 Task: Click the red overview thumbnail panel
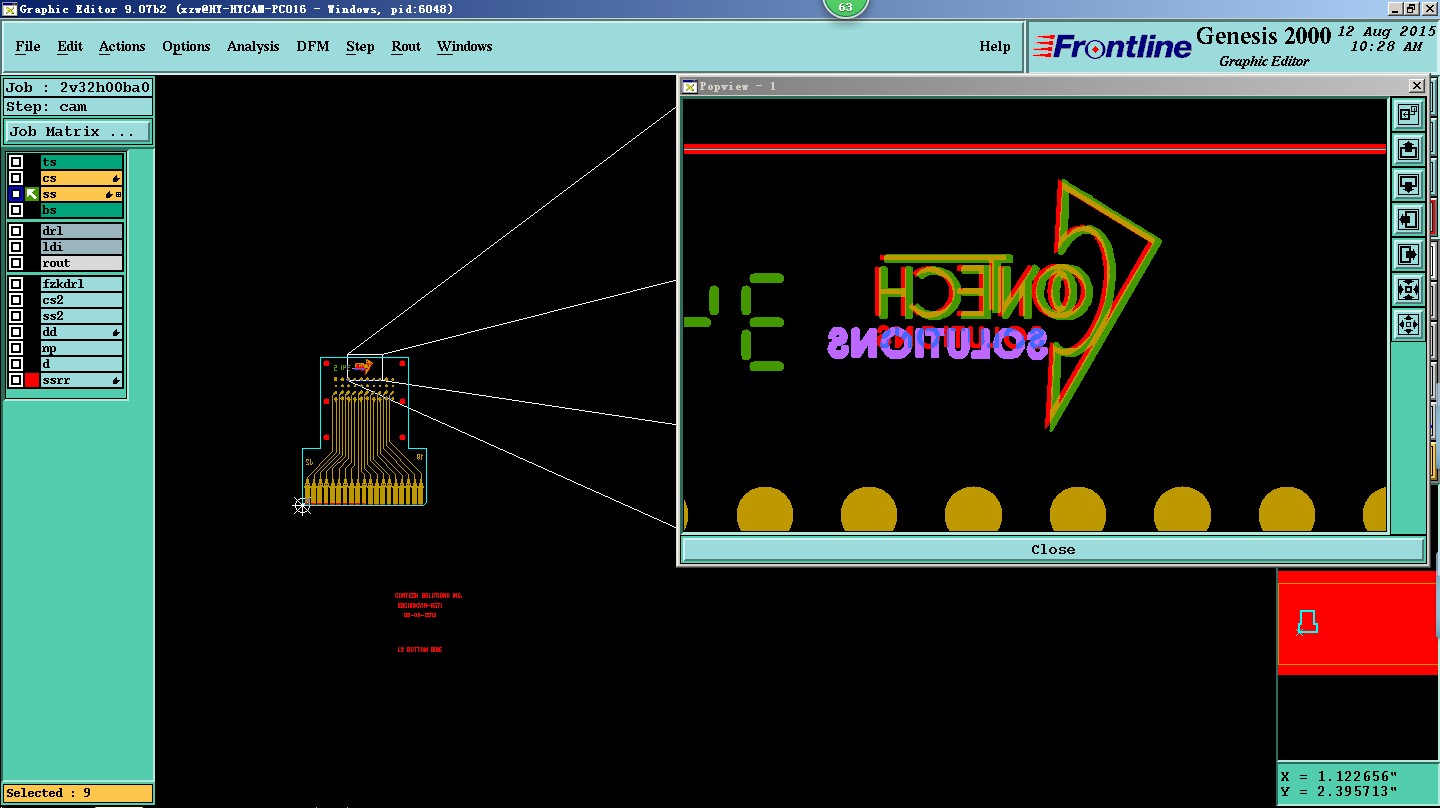1358,622
